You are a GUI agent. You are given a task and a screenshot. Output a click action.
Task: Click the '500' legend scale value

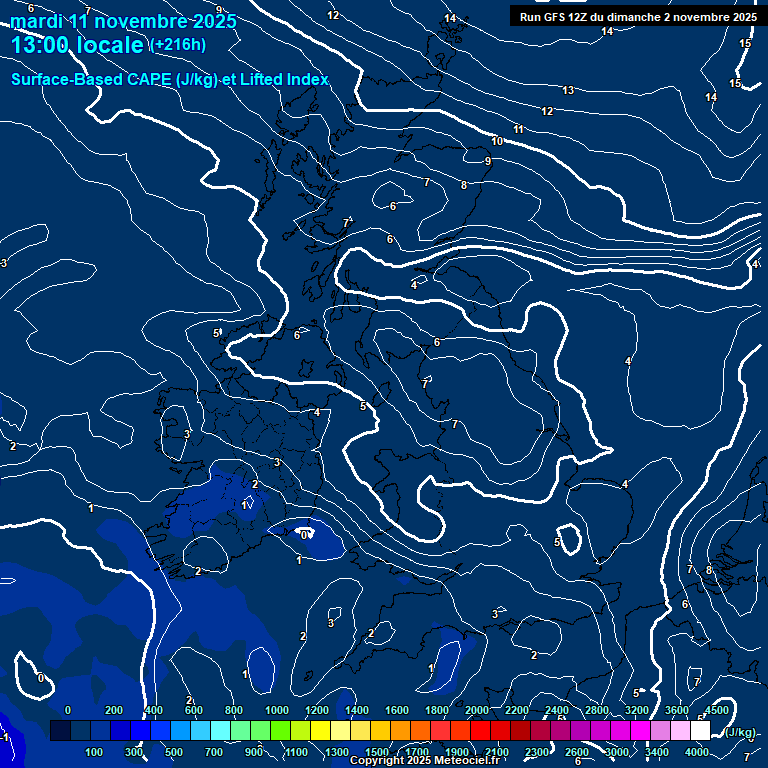point(174,752)
